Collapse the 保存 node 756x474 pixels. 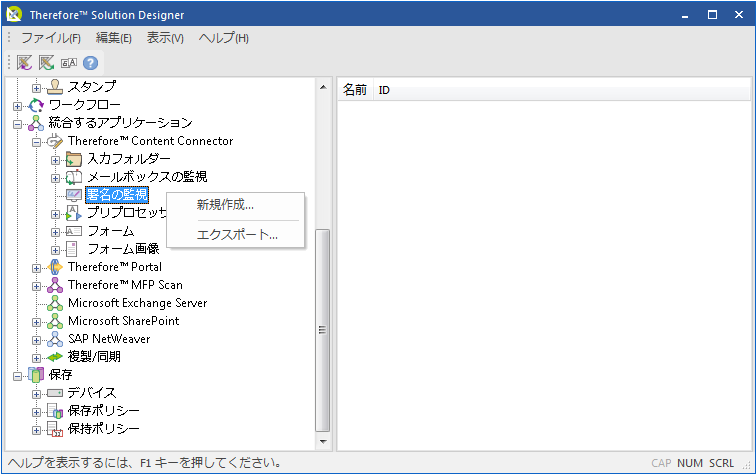(17, 376)
